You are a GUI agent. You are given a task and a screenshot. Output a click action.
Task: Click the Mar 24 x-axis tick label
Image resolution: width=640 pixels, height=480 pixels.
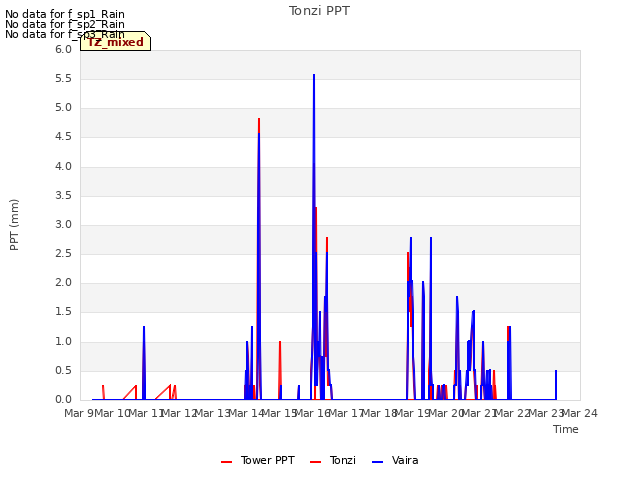(x=580, y=413)
